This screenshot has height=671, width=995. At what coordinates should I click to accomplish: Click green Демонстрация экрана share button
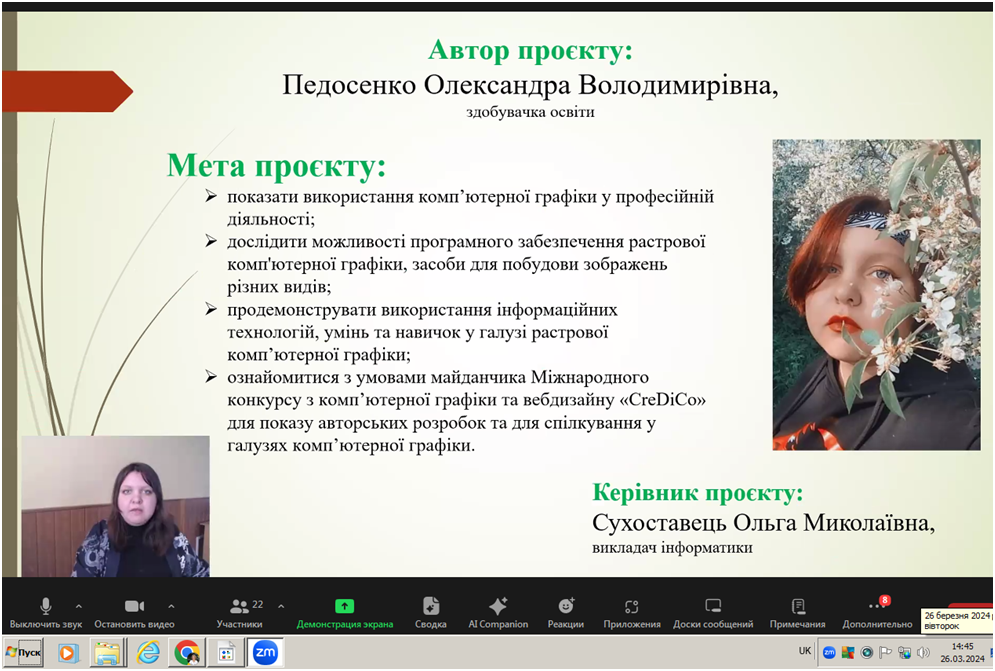[x=345, y=613]
